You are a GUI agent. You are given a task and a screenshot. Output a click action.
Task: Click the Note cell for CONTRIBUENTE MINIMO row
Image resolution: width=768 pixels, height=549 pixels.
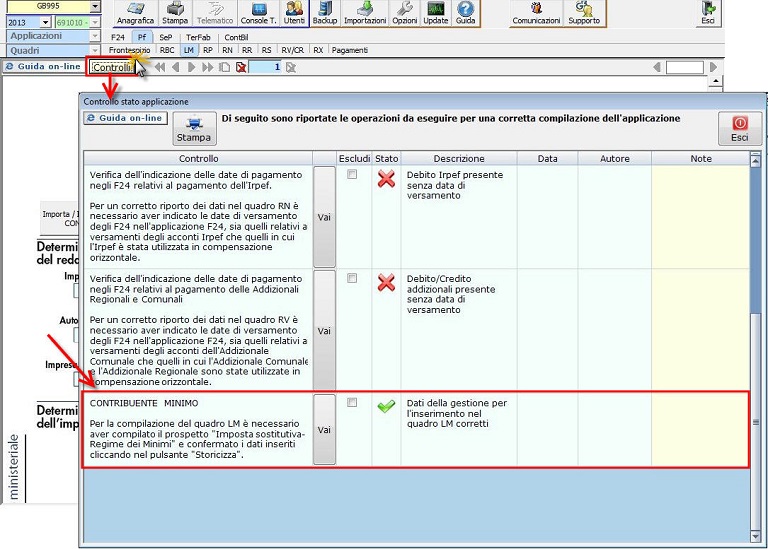click(700, 429)
